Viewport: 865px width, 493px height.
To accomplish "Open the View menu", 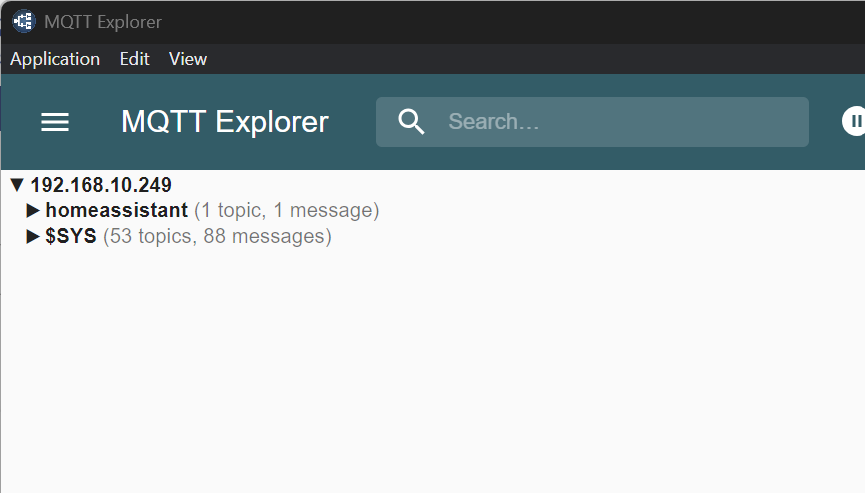I will [x=188, y=59].
